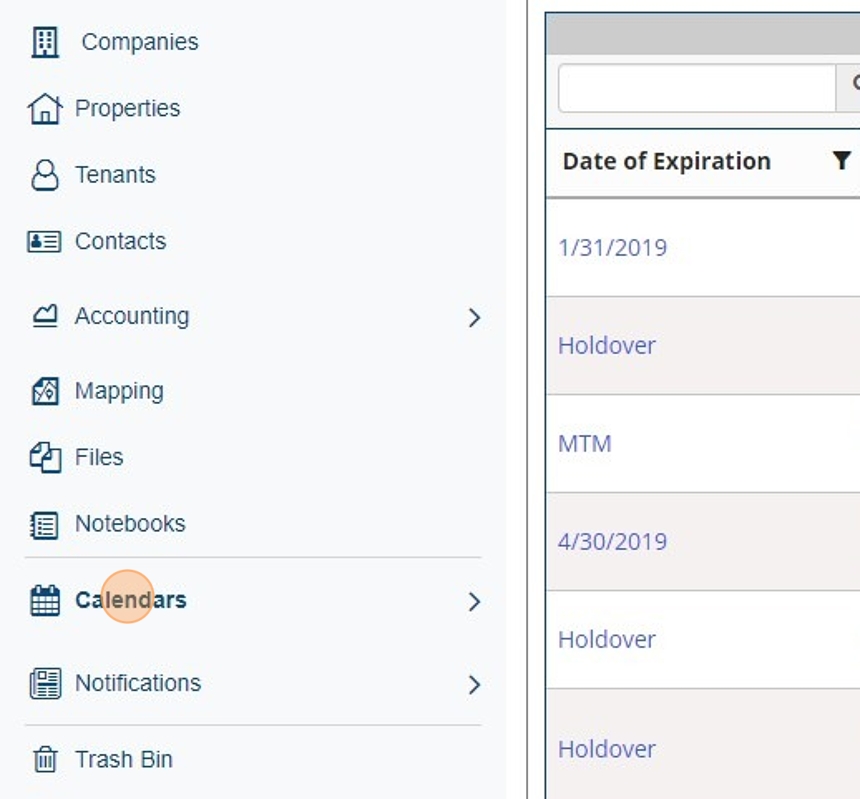
Task: Click the Accounting chart icon
Action: [x=45, y=316]
